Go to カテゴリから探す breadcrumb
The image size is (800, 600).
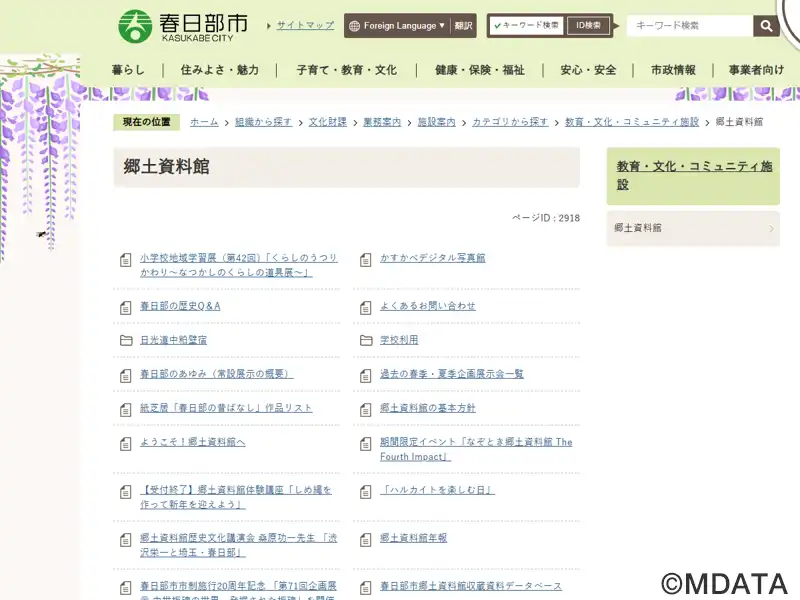point(510,122)
